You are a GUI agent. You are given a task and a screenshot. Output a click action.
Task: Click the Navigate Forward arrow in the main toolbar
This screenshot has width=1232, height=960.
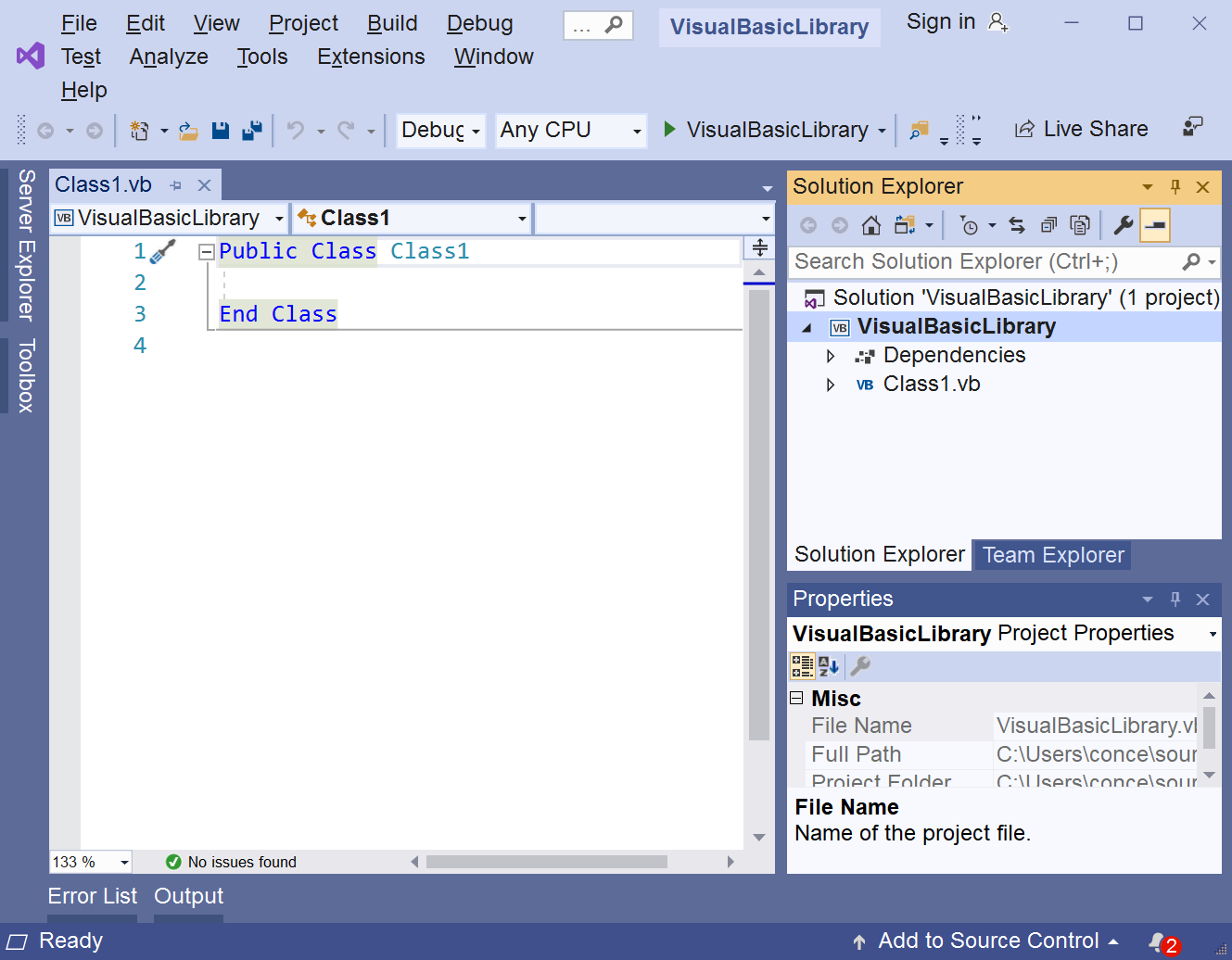(95, 131)
